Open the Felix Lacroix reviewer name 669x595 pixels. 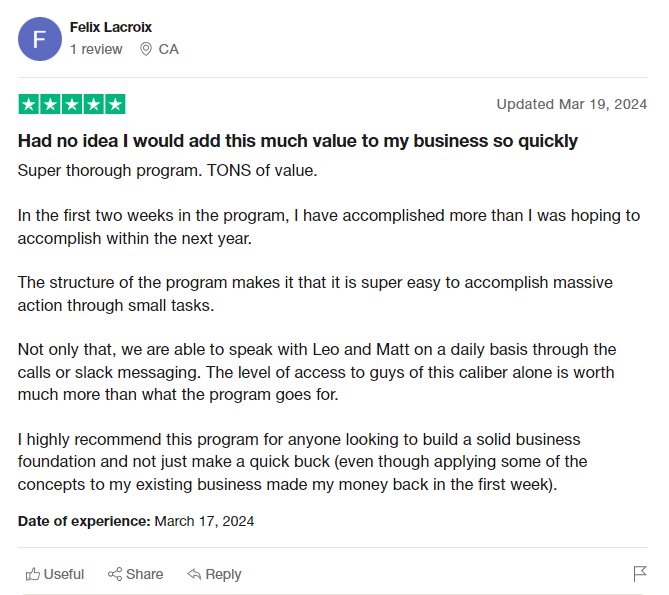(x=111, y=27)
